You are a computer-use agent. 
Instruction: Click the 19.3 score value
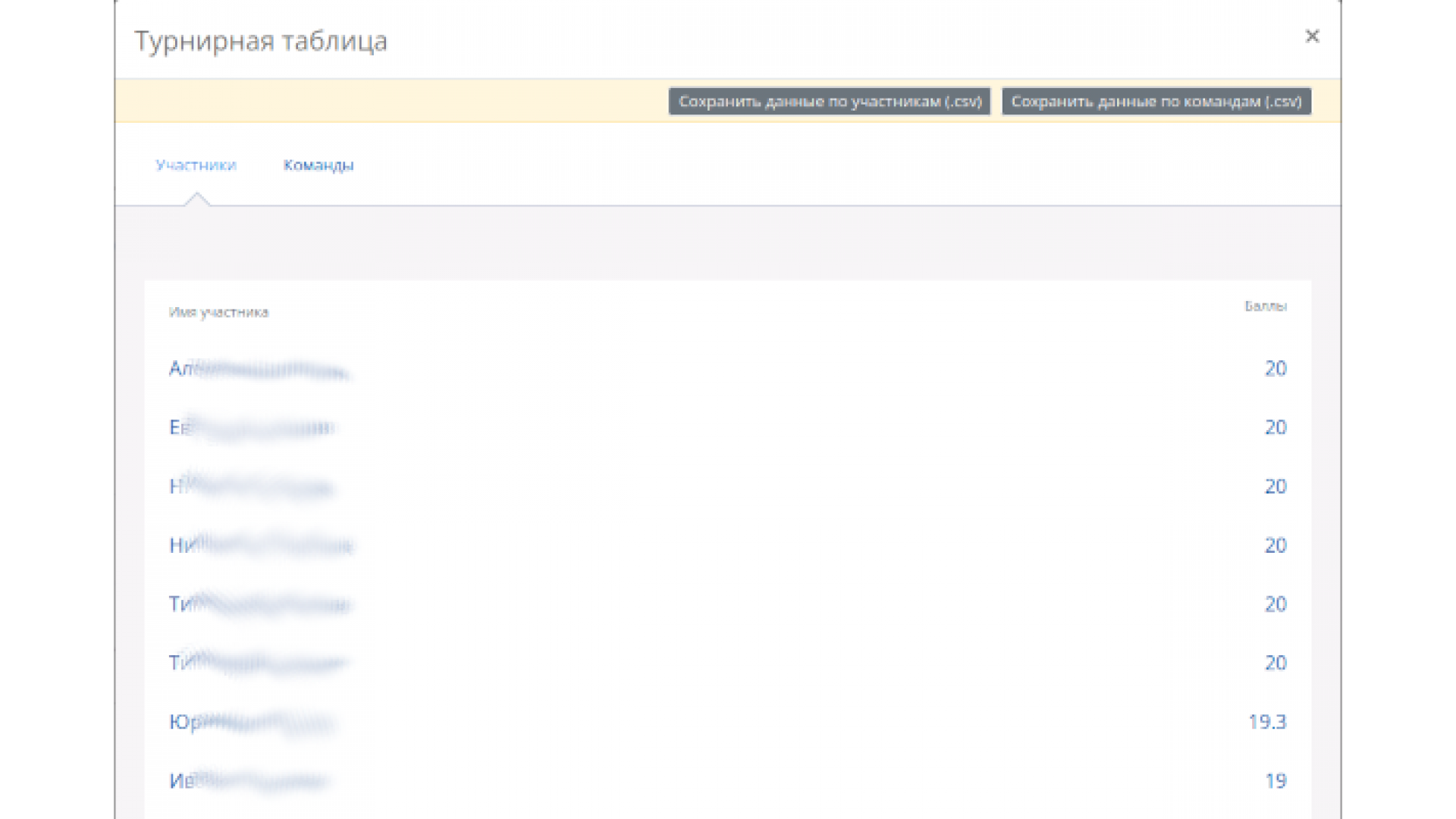point(1266,722)
